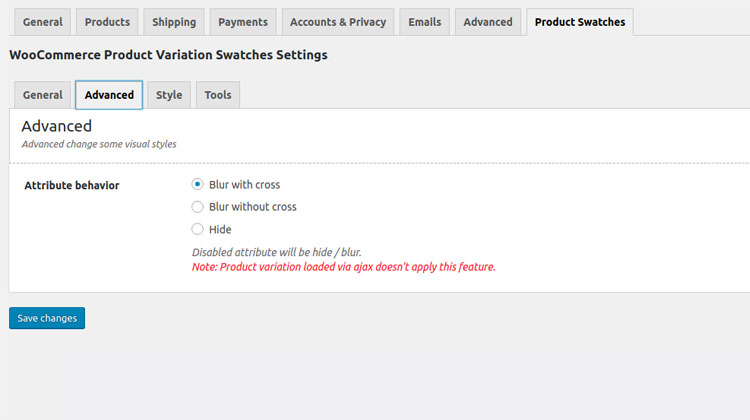Image resolution: width=750 pixels, height=420 pixels.
Task: Open the Shipping tab
Action: [x=174, y=22]
